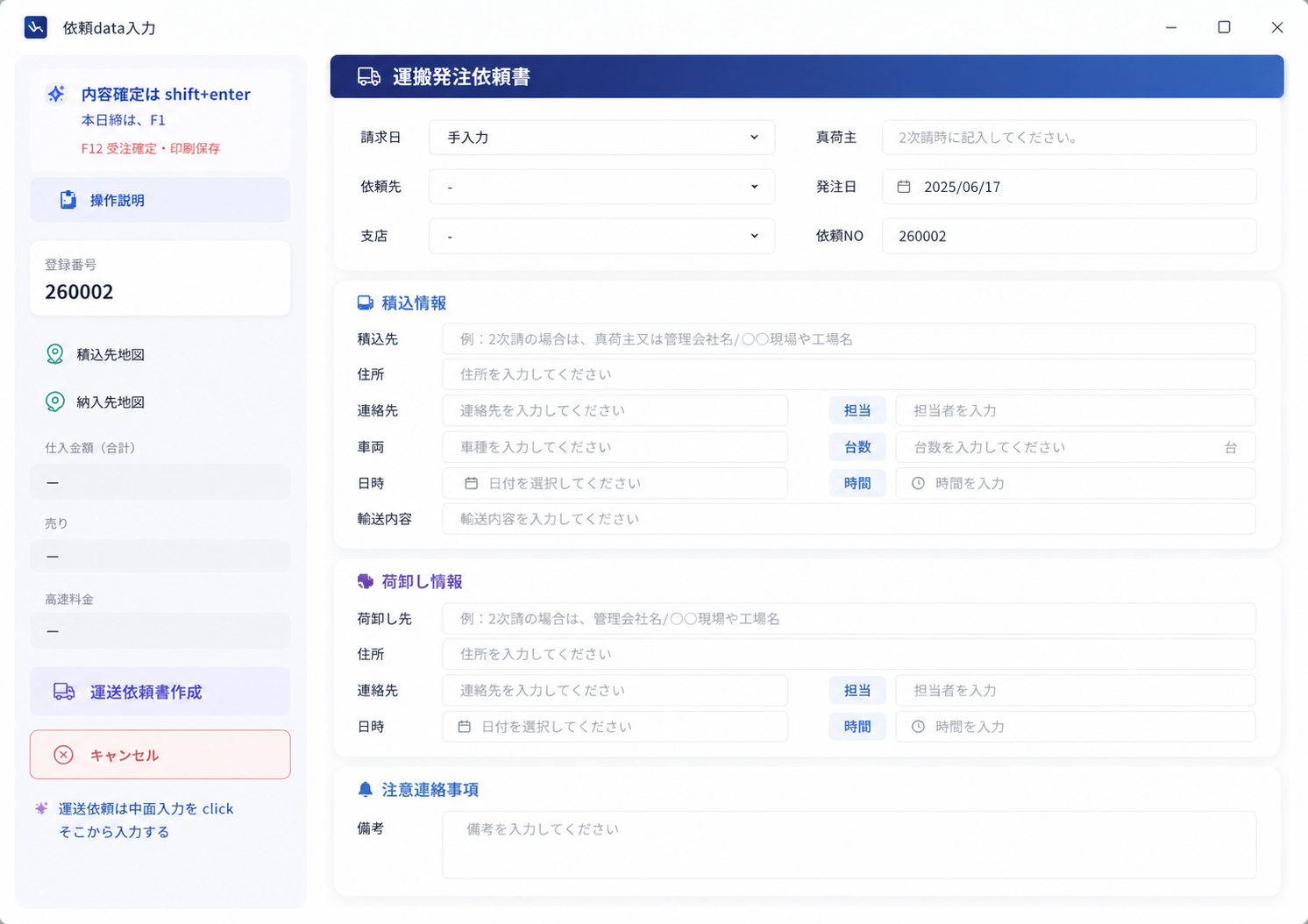Click the app logo icon in title bar
The width and height of the screenshot is (1308, 924).
35,27
